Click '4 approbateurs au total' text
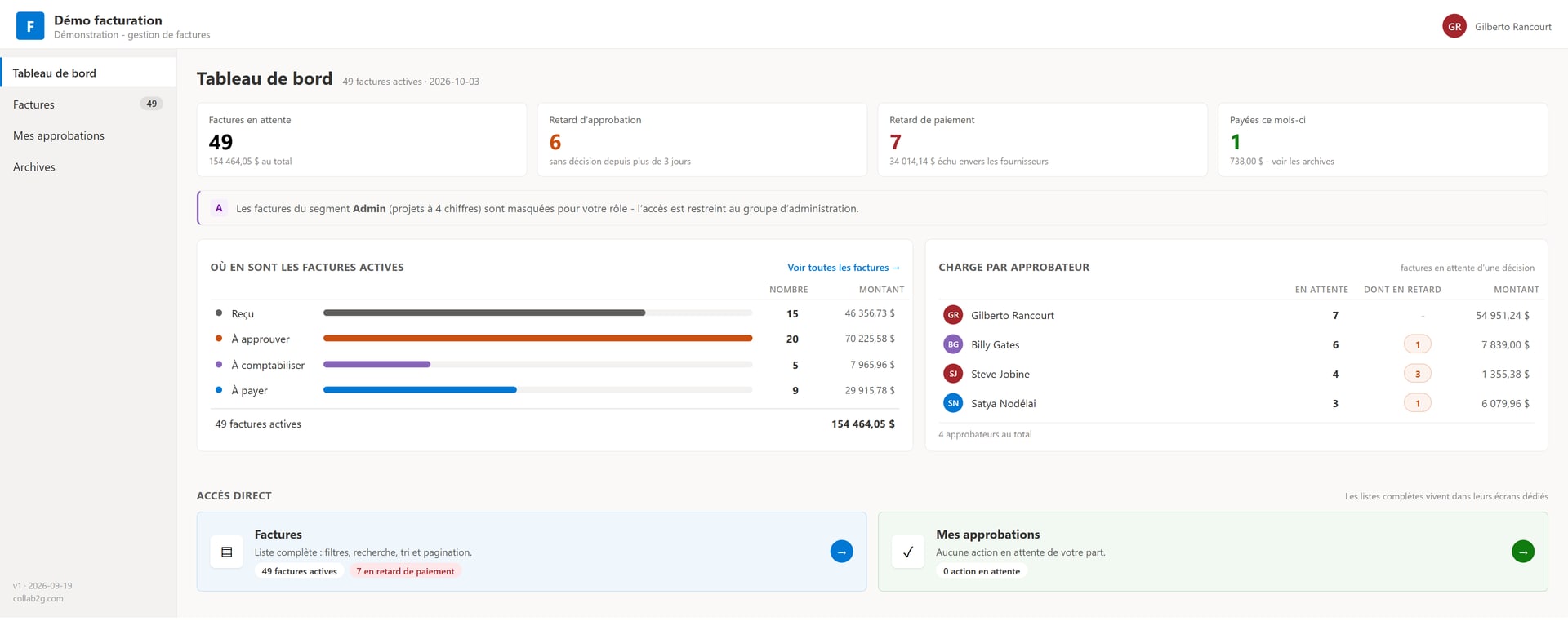Viewport: 1568px width, 621px height. (x=984, y=434)
